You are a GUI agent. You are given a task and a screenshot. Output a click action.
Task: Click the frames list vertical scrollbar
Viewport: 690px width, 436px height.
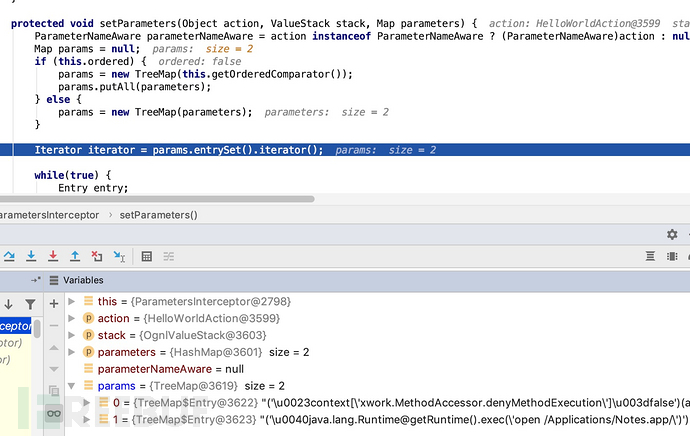37,329
